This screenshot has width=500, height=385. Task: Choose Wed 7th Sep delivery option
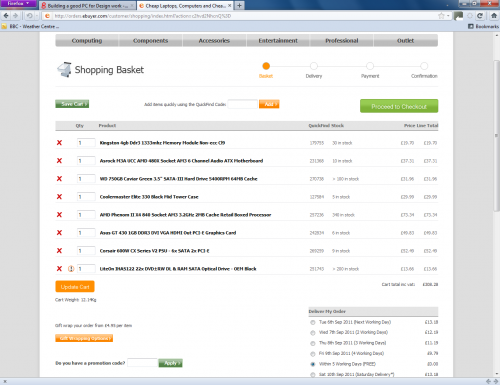313,333
